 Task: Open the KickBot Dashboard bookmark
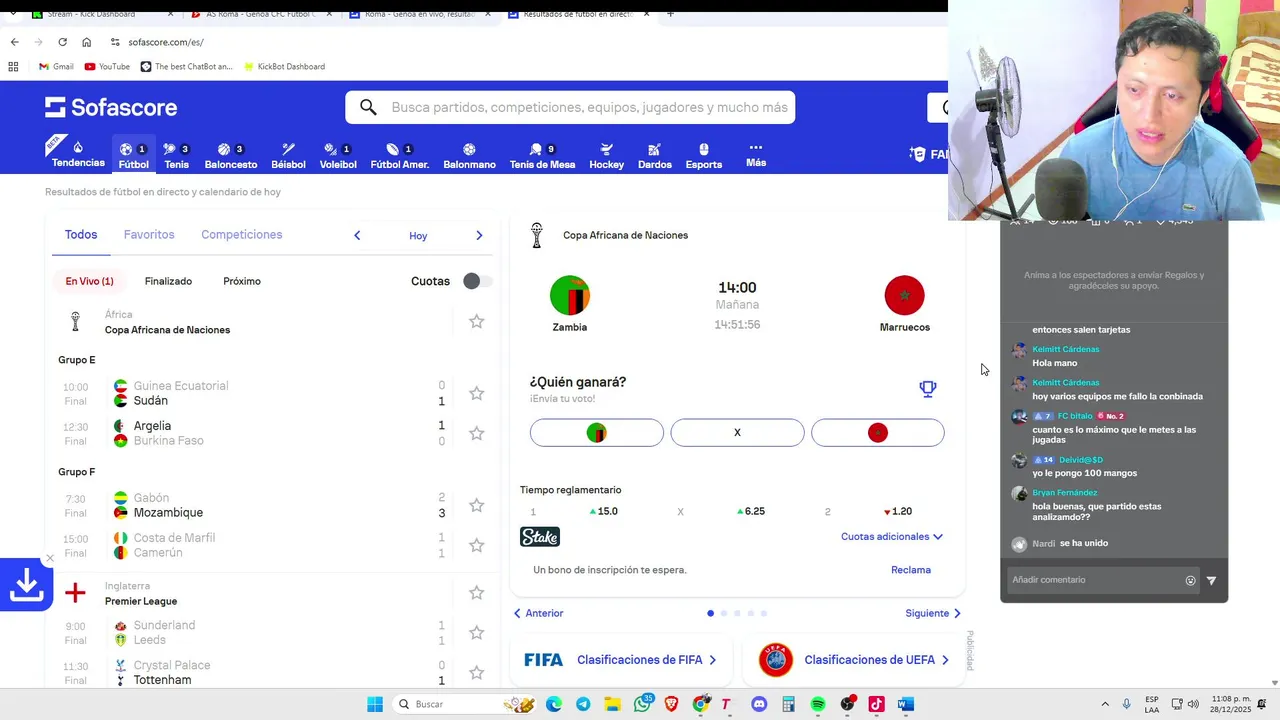283,66
